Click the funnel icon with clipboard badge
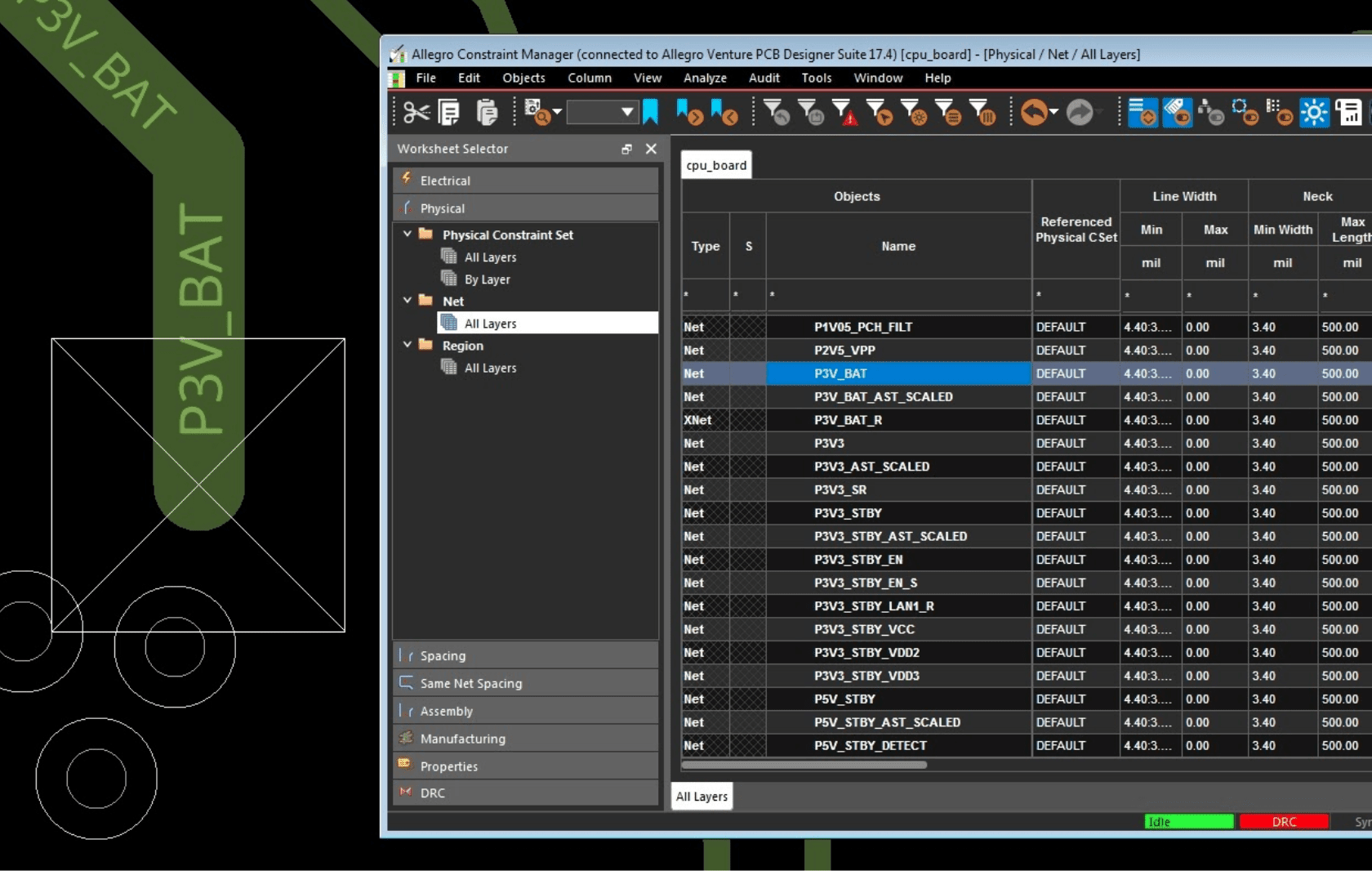1372x871 pixels. [x=811, y=112]
